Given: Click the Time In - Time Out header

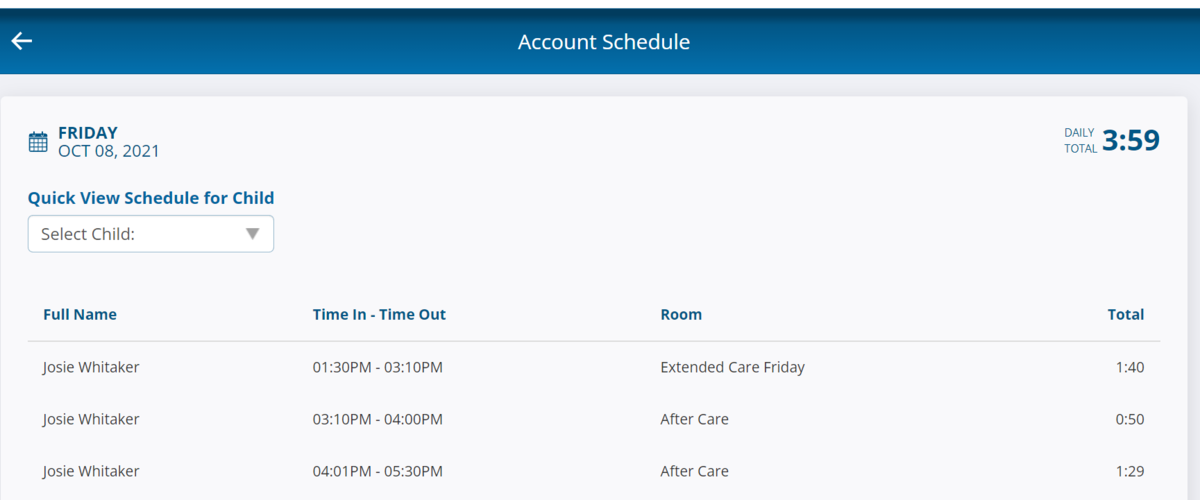Looking at the screenshot, I should (x=379, y=314).
